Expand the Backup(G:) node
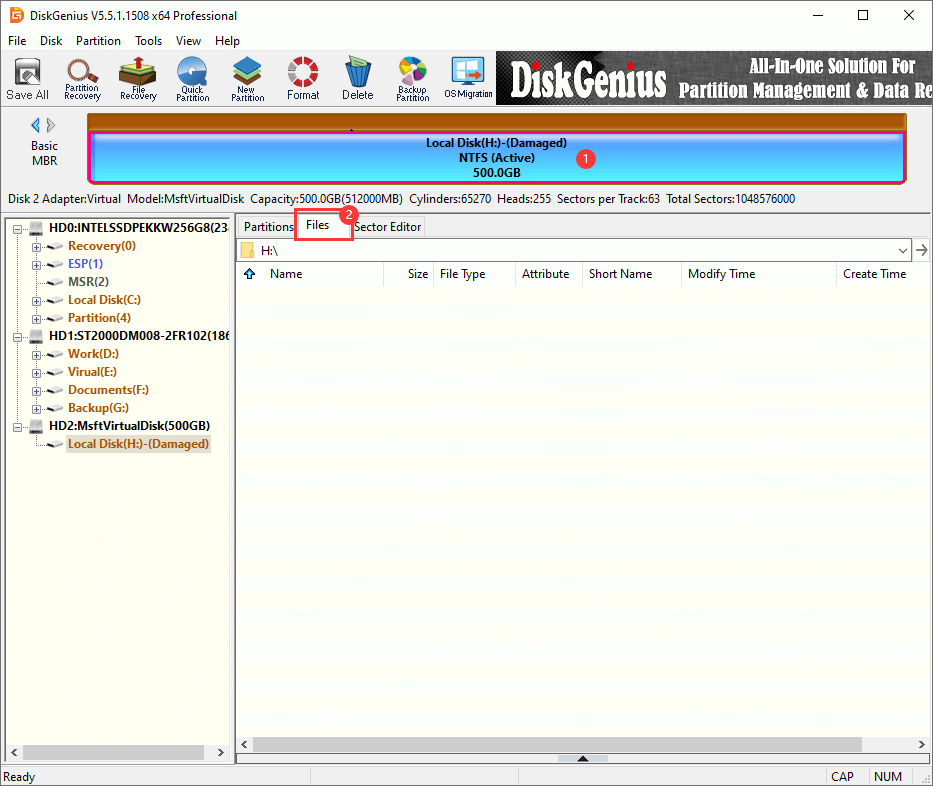This screenshot has width=933, height=786. point(36,409)
